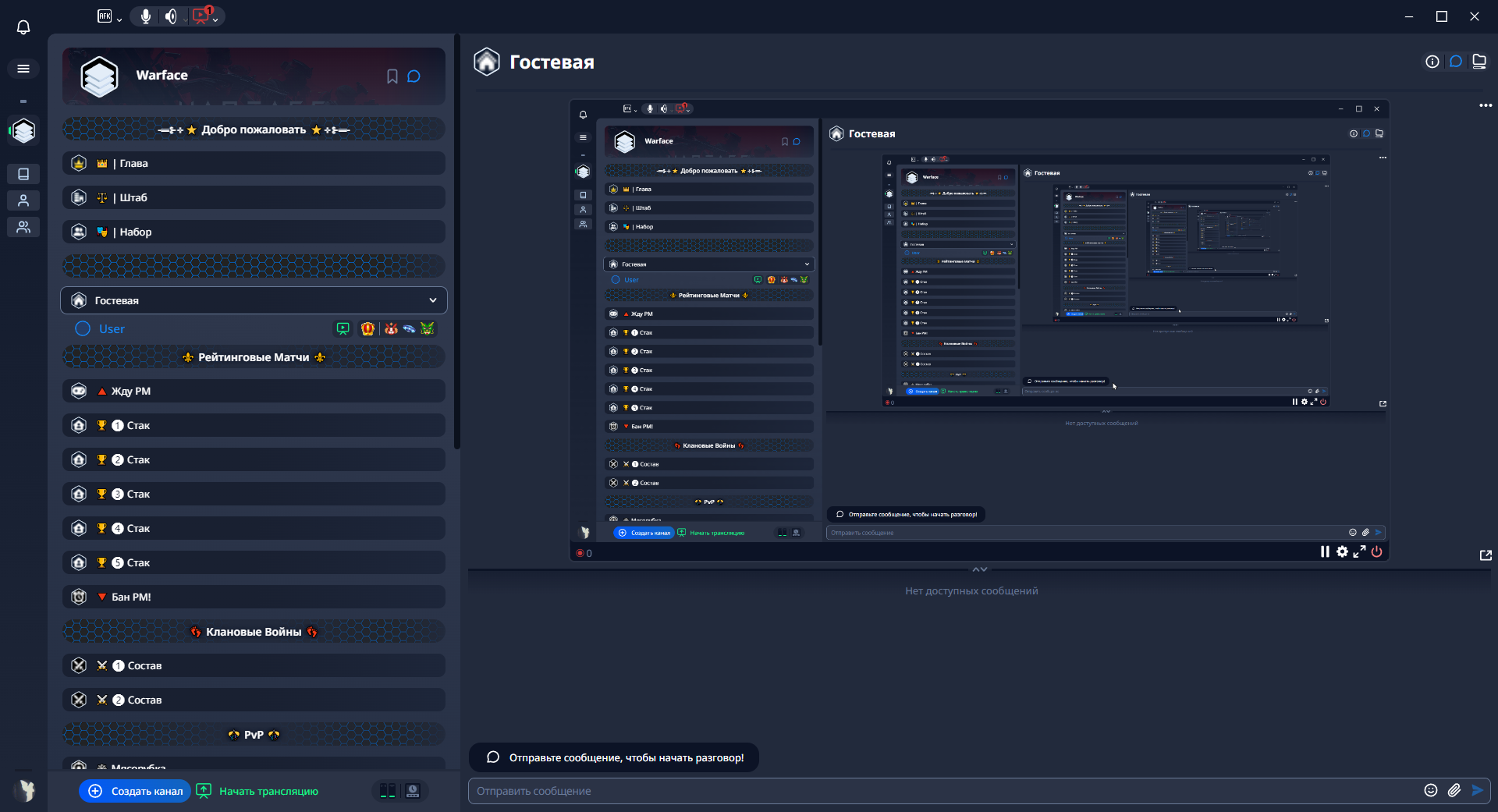Screen dimensions: 1498x812
Task: Toggle the microphone mute icon
Action: point(146,16)
